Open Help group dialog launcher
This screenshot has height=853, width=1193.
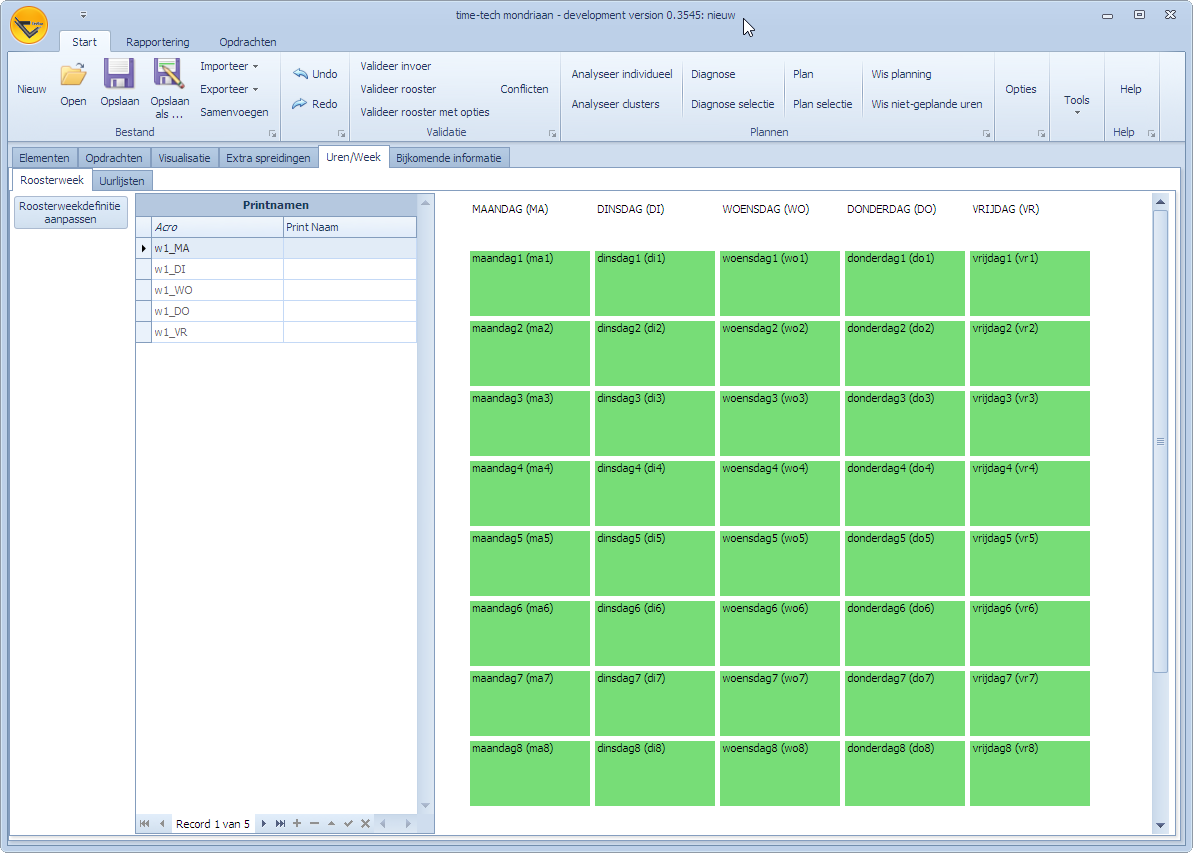[1152, 133]
